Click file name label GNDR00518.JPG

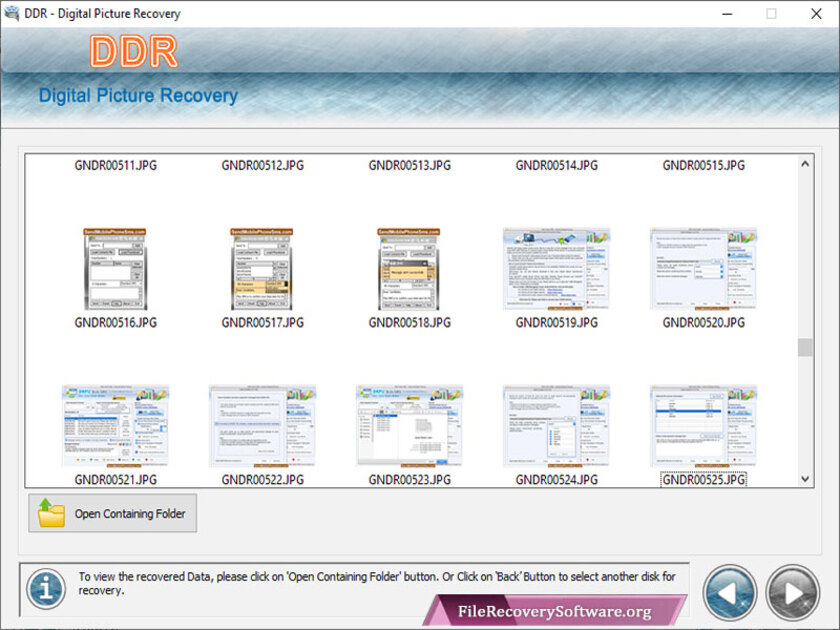click(x=409, y=322)
